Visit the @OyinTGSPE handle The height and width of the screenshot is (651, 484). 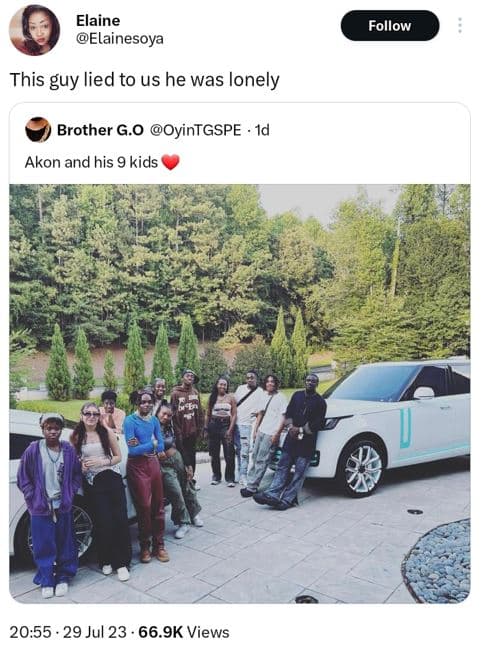click(195, 130)
